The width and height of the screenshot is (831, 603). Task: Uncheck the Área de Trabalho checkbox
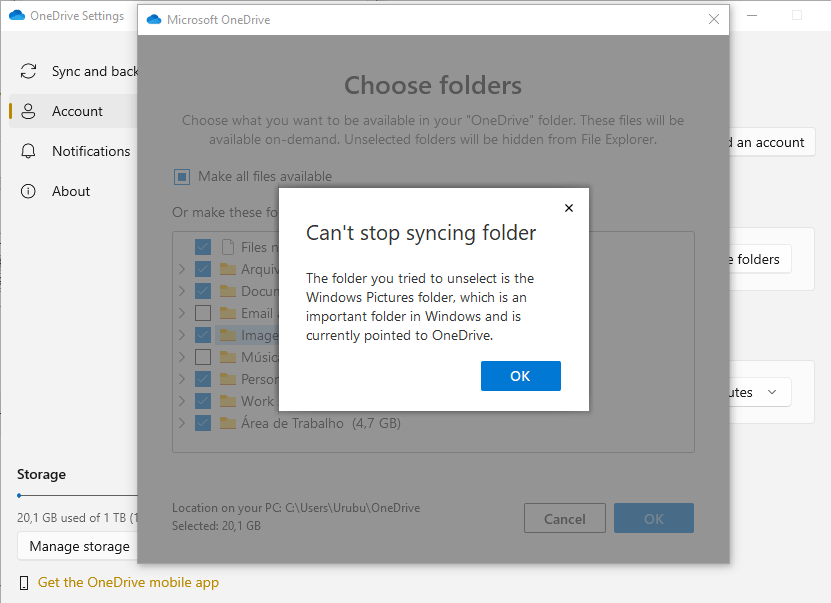(x=203, y=423)
